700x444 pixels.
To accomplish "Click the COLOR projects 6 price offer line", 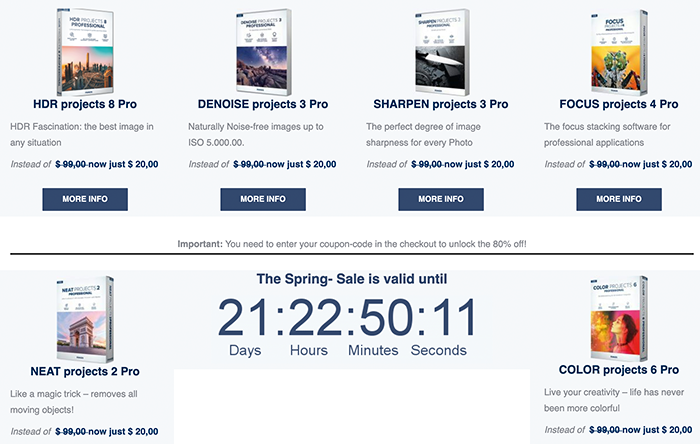I will click(618, 430).
